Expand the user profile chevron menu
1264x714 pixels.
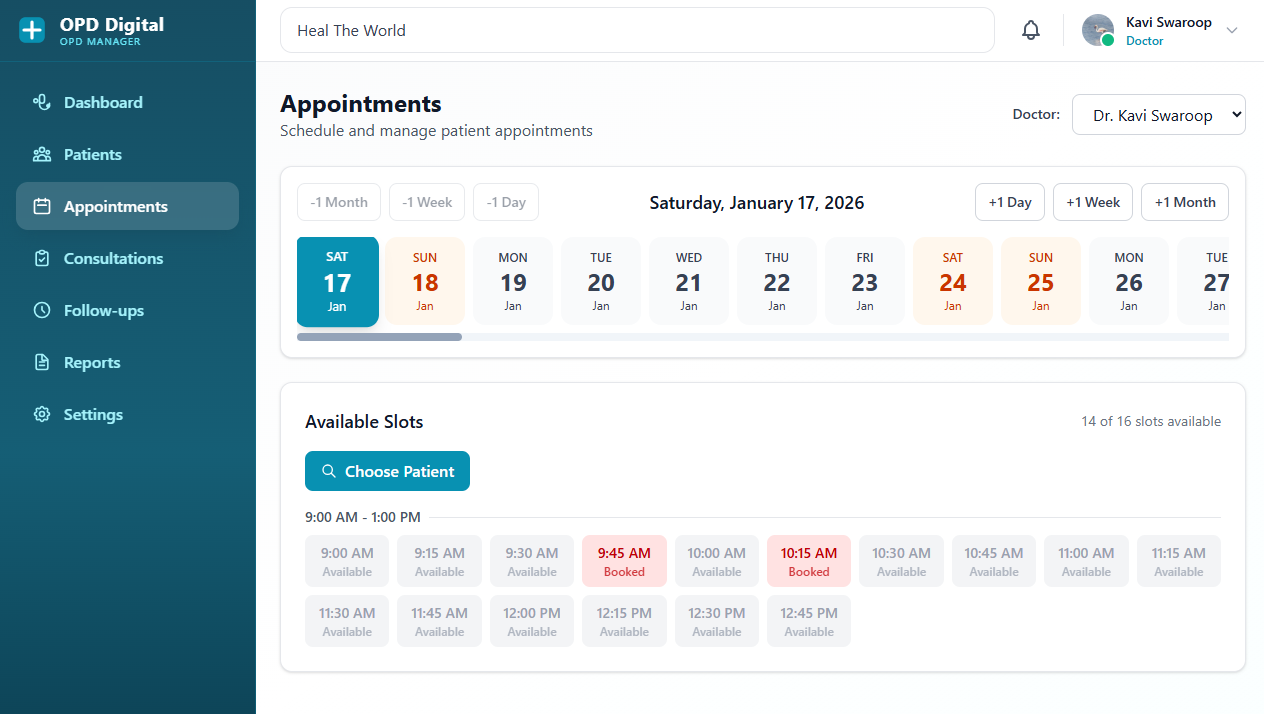tap(1232, 30)
